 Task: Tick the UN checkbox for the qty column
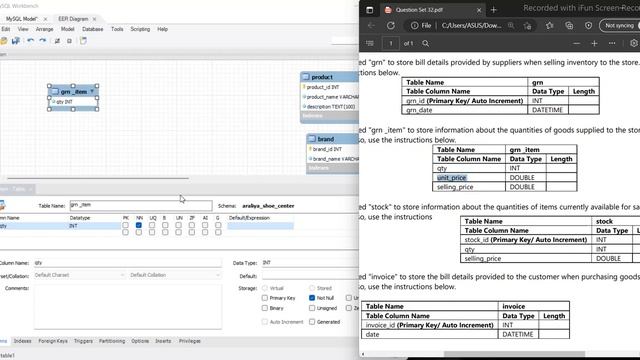tap(178, 225)
